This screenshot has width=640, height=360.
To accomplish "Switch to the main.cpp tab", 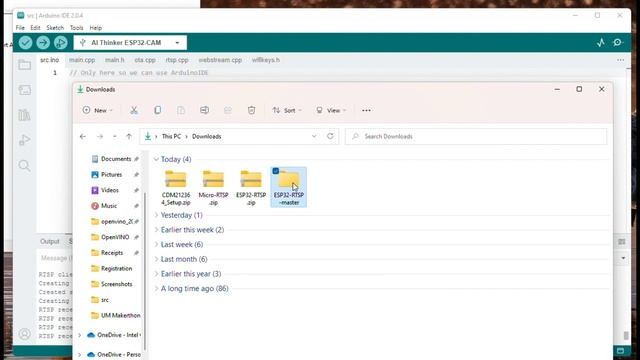I will (x=82, y=60).
